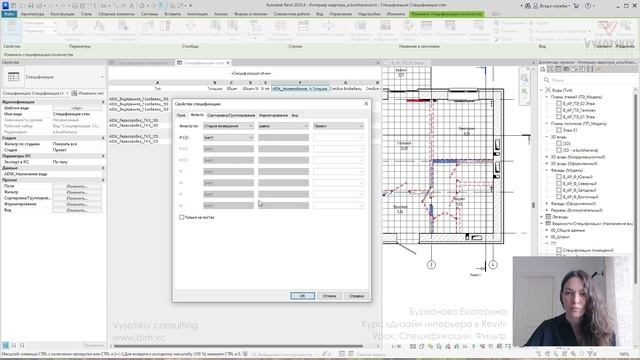This screenshot has width=640, height=360.
Task: Open the равно condition dropdown
Action: [x=283, y=126]
